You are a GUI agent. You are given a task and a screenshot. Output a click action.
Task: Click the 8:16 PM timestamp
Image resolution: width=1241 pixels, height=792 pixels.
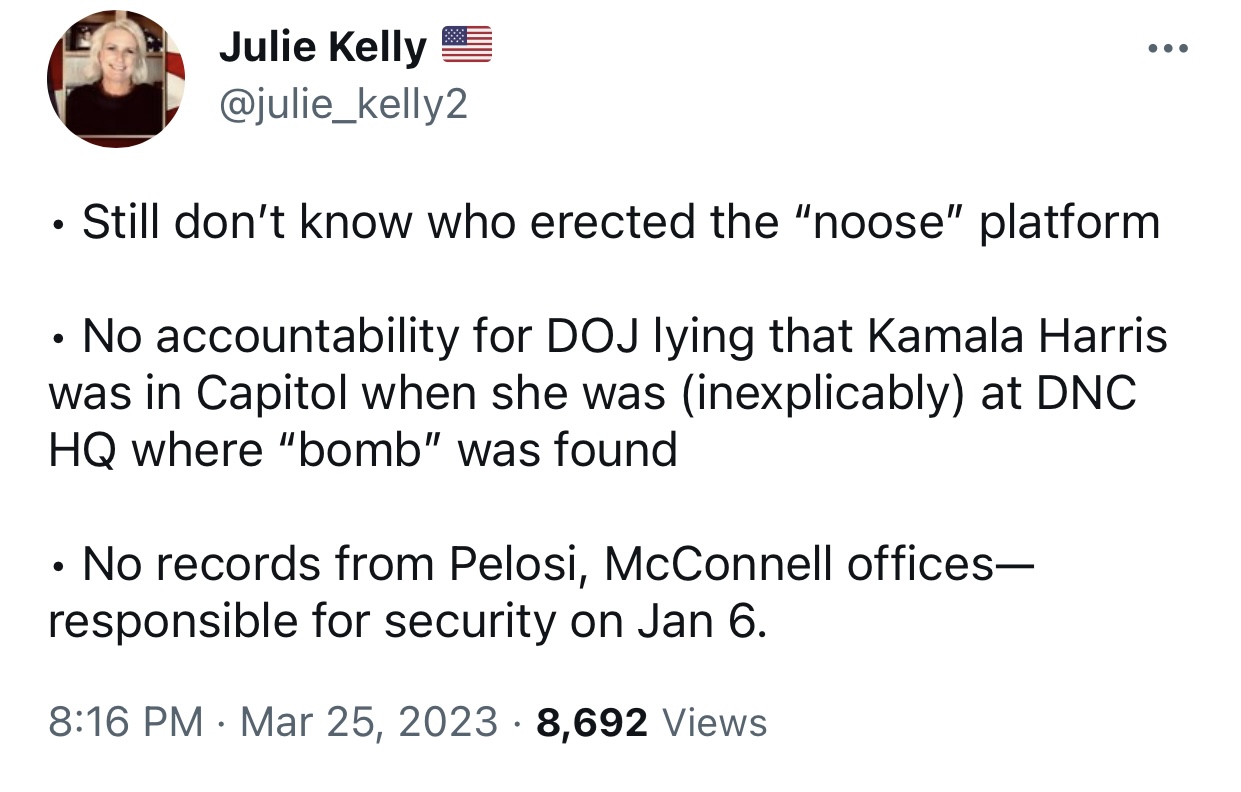tap(126, 721)
